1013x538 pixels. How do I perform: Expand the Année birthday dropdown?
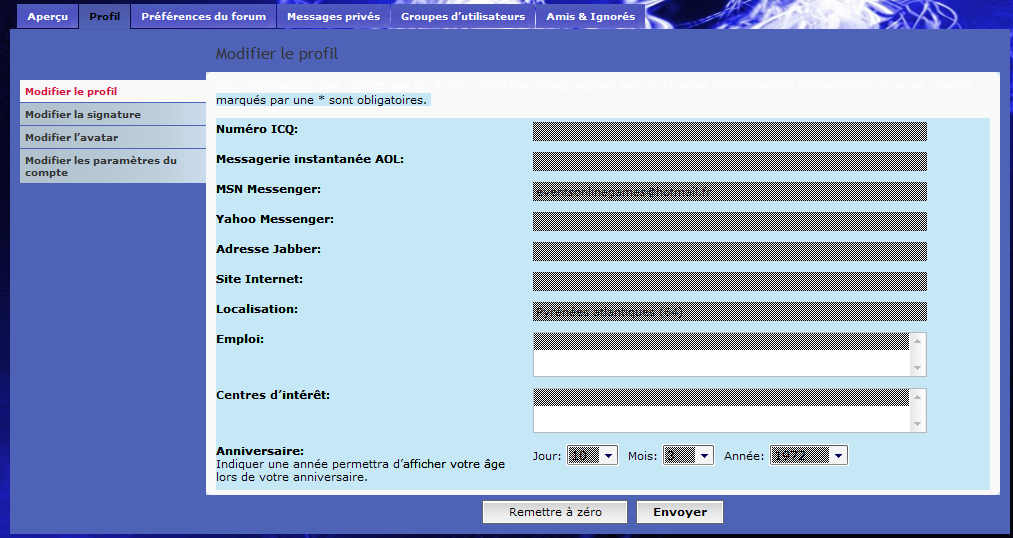point(808,455)
